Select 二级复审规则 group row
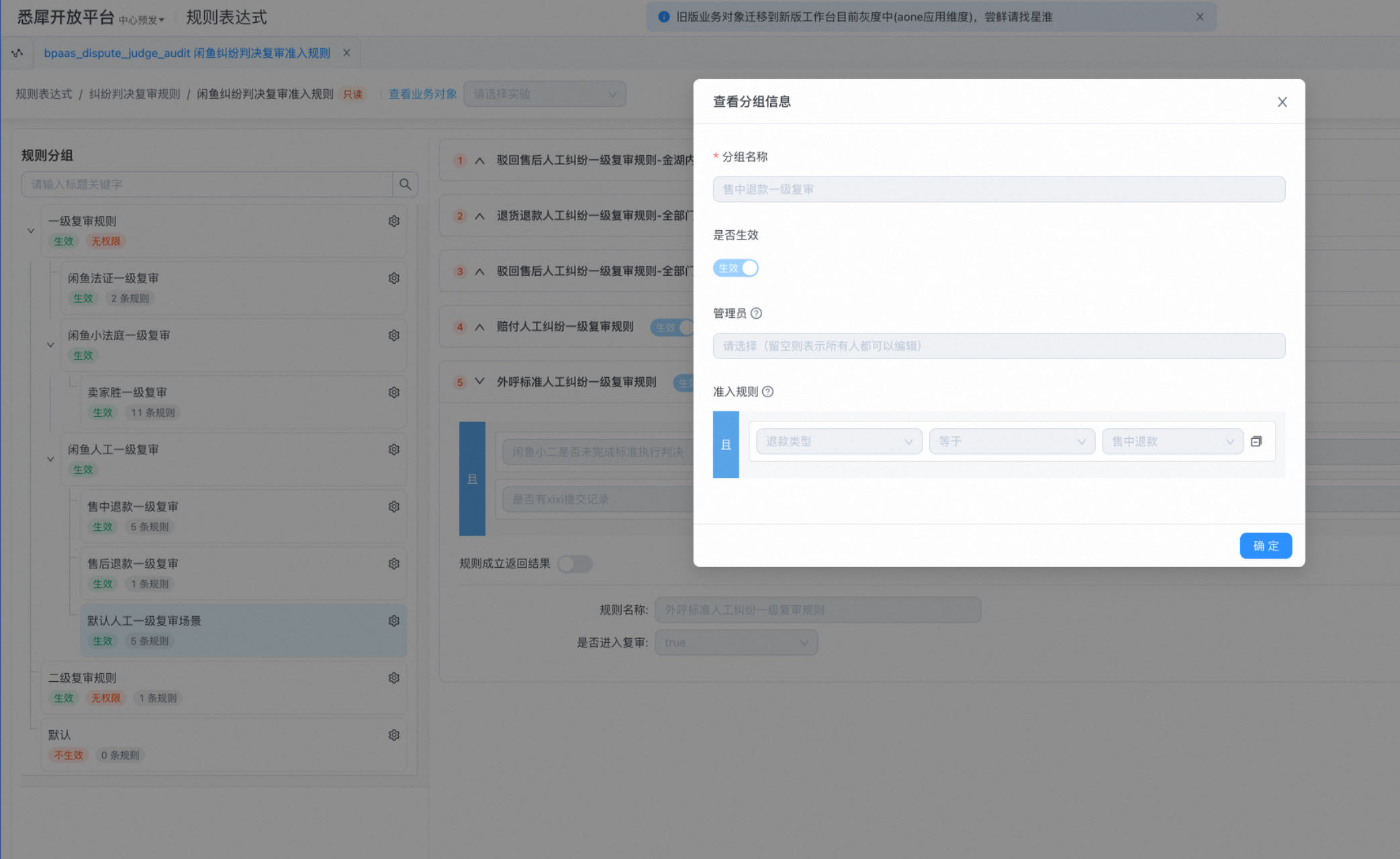 tap(224, 688)
